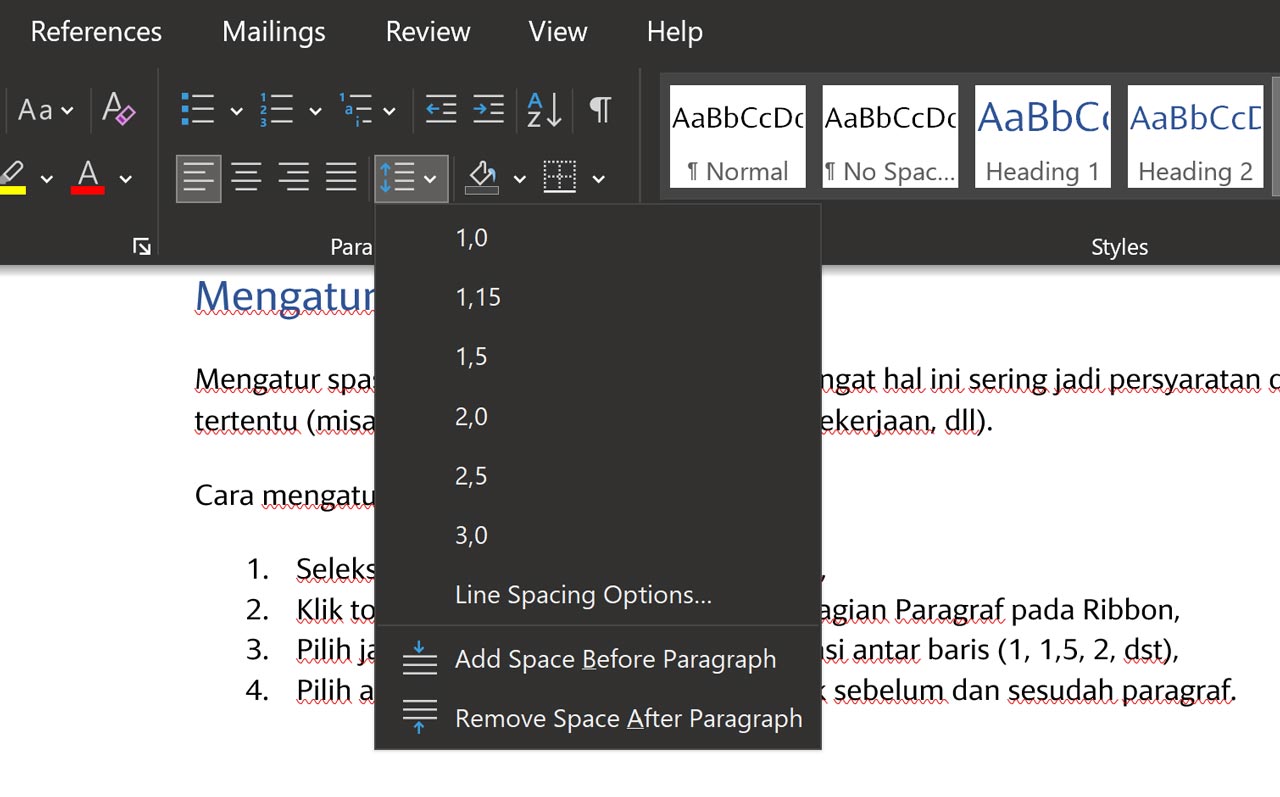This screenshot has width=1280, height=797.
Task: Toggle align right
Action: click(x=293, y=178)
